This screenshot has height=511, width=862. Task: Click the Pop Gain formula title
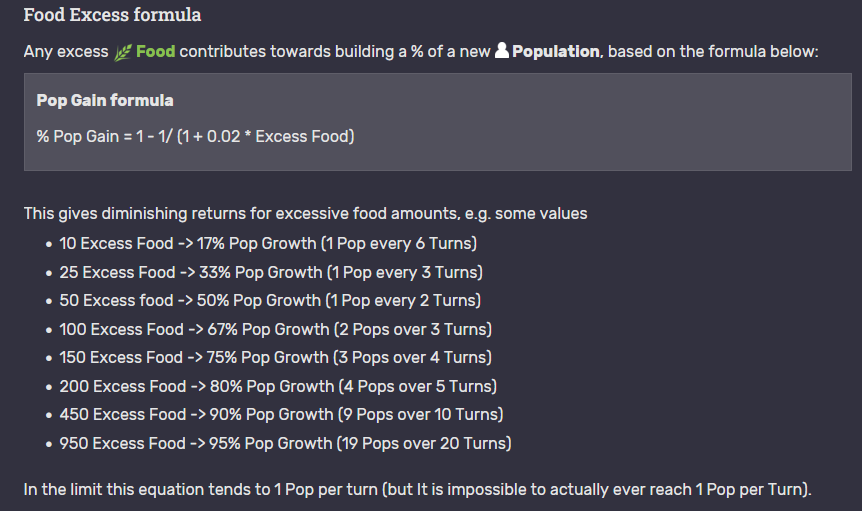click(105, 100)
